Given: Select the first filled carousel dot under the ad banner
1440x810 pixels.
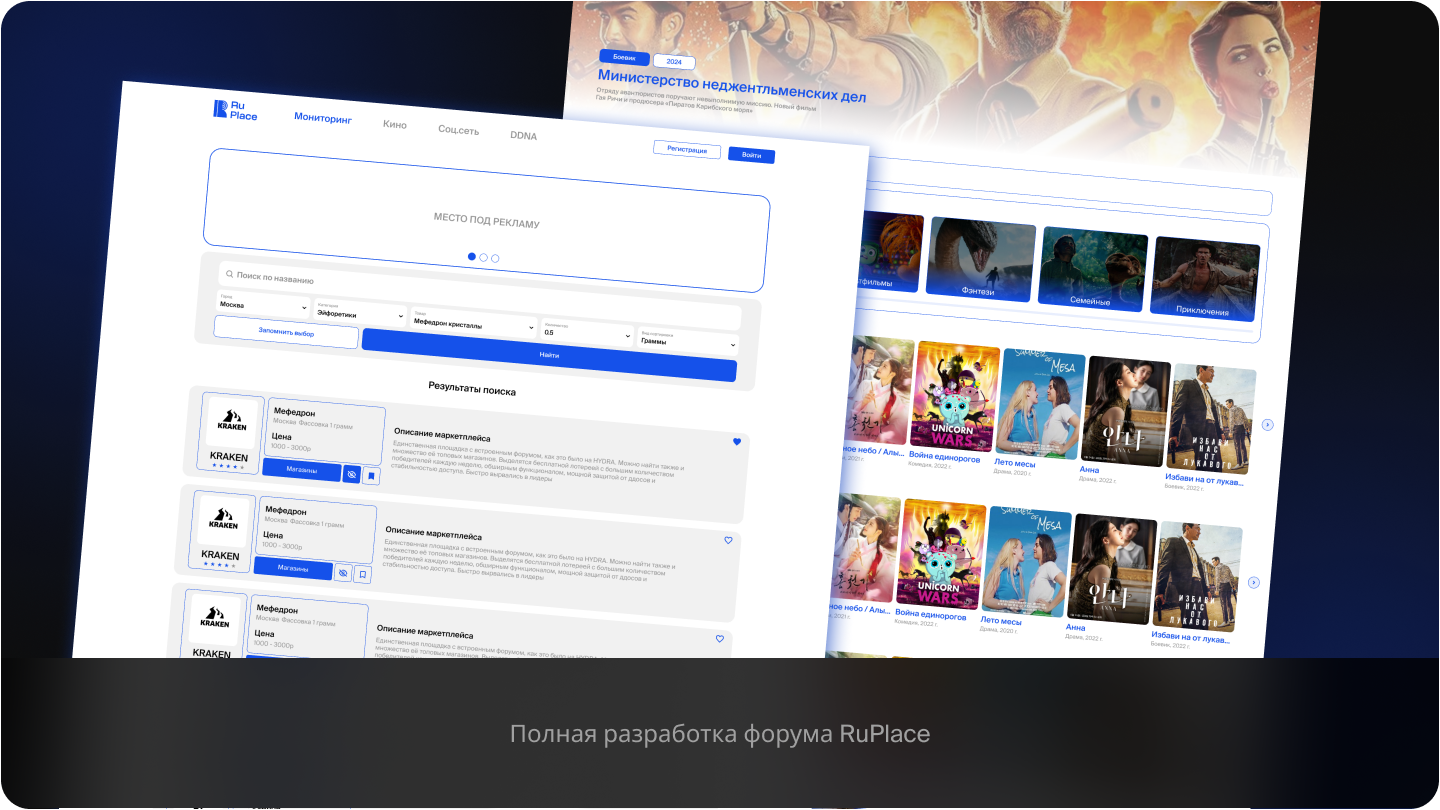Looking at the screenshot, I should [x=472, y=257].
